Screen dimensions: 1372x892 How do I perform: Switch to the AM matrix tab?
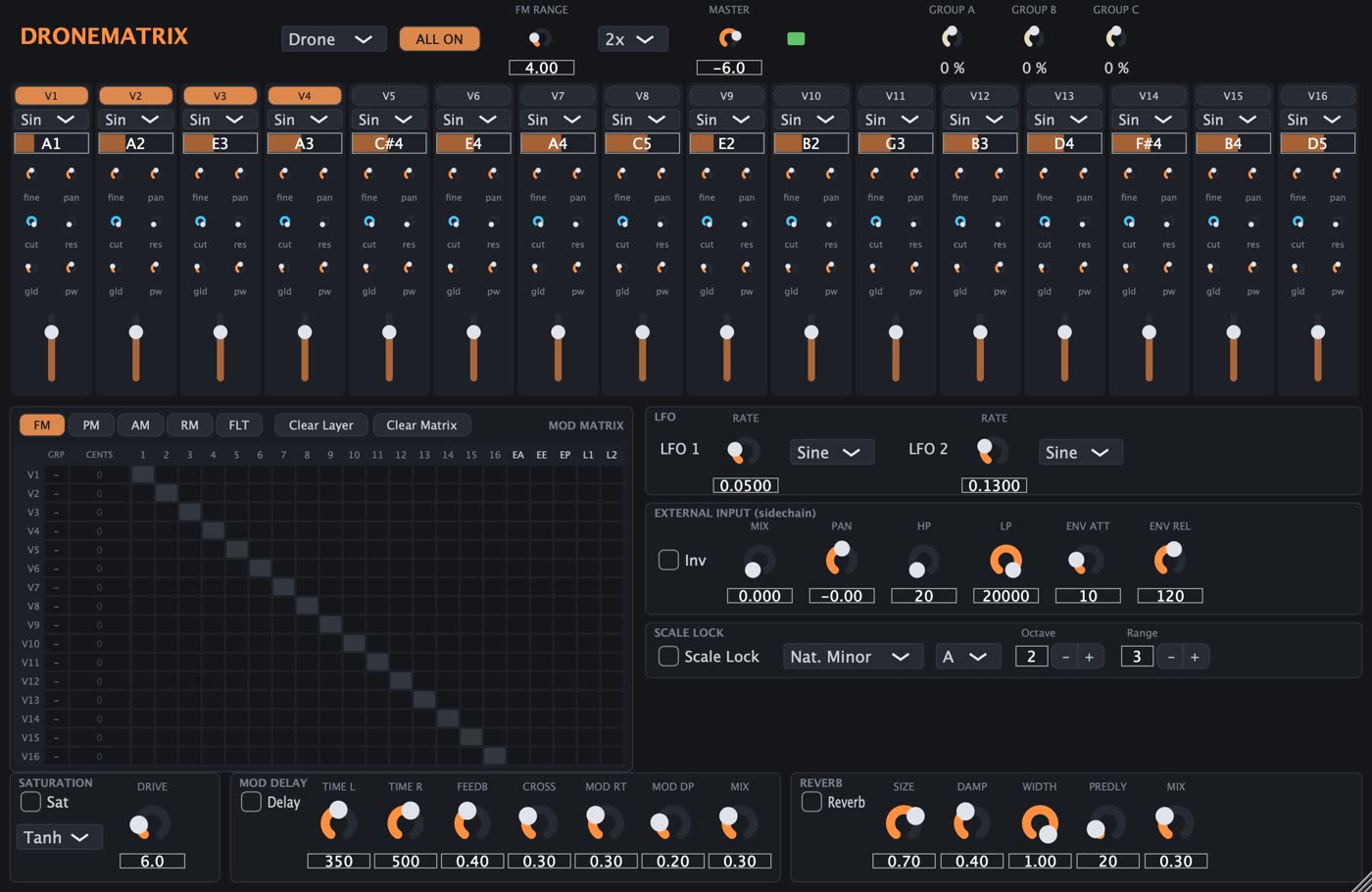140,425
